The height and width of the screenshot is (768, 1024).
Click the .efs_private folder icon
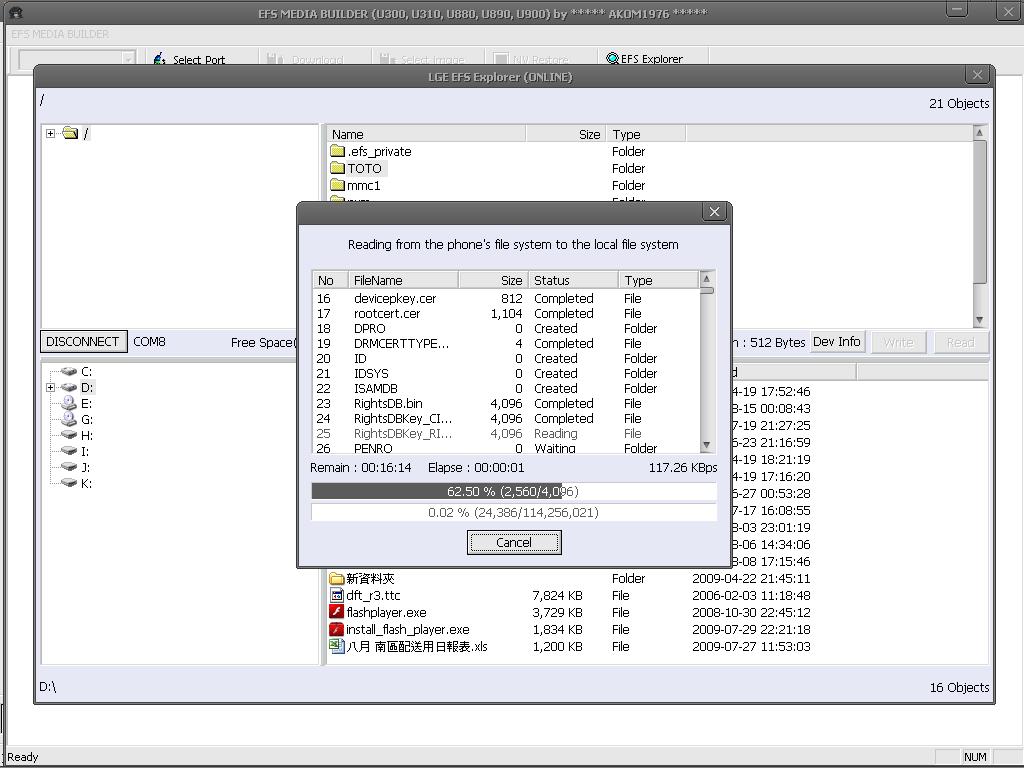pos(337,151)
